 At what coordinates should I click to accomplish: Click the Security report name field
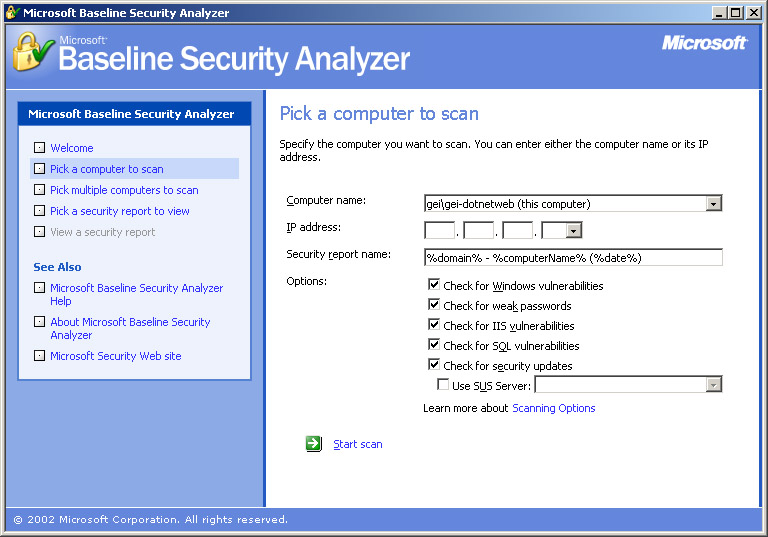click(x=572, y=257)
